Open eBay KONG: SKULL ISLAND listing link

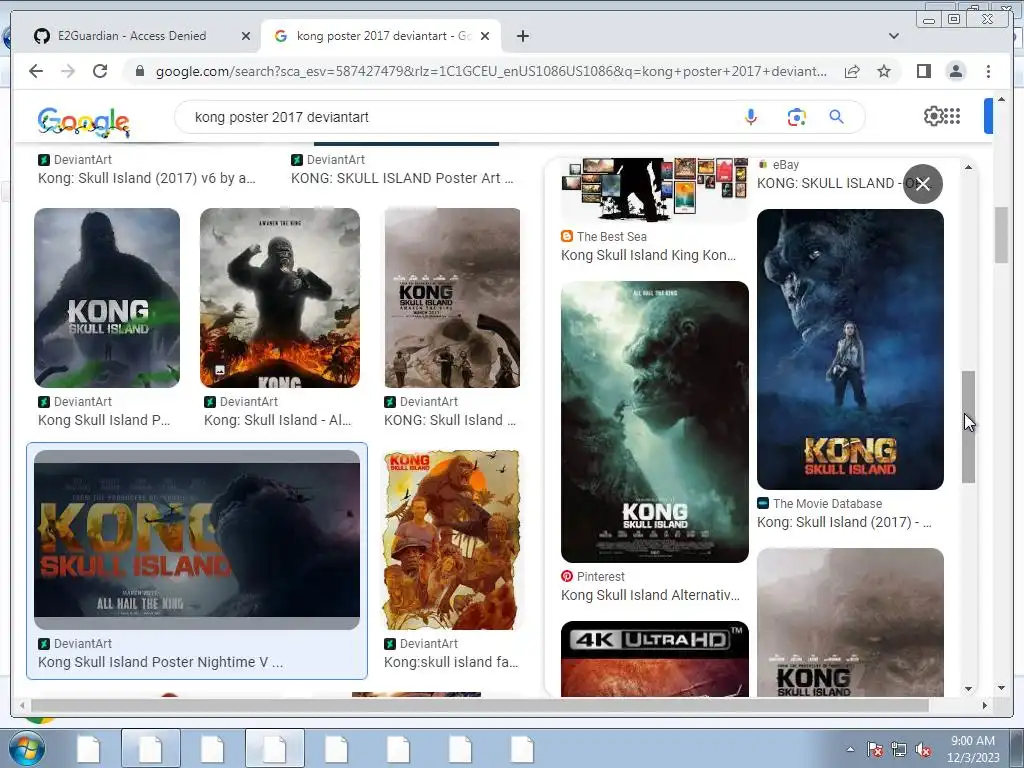[x=829, y=183]
